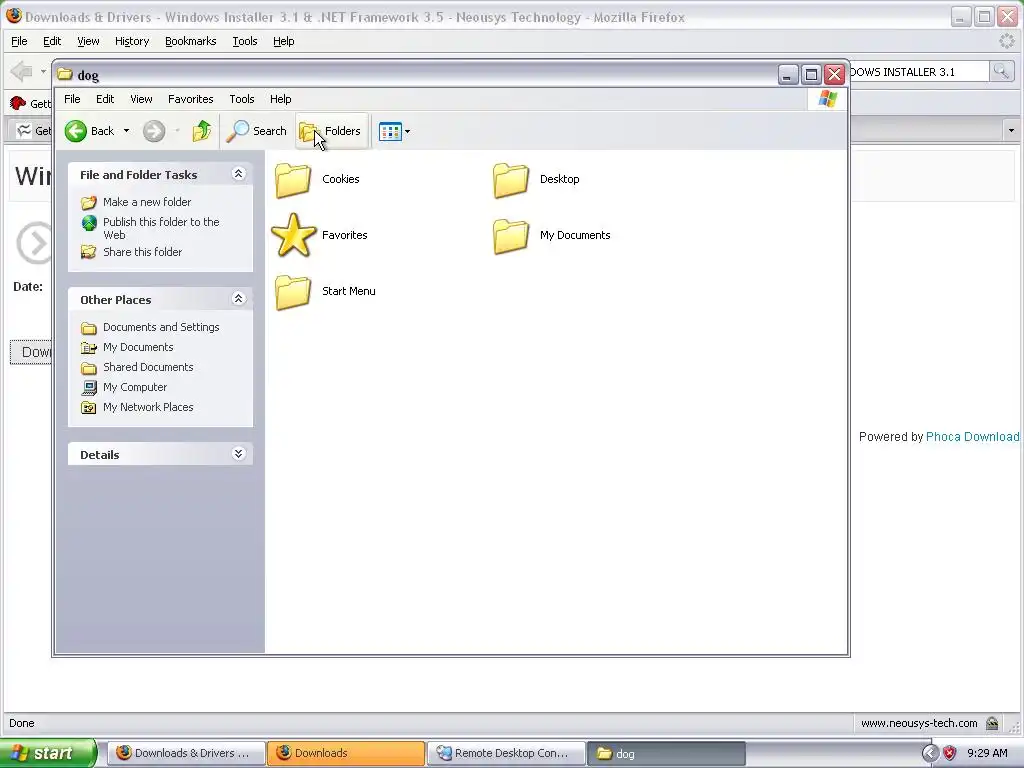Expand hidden system tray icons arrow

point(930,753)
